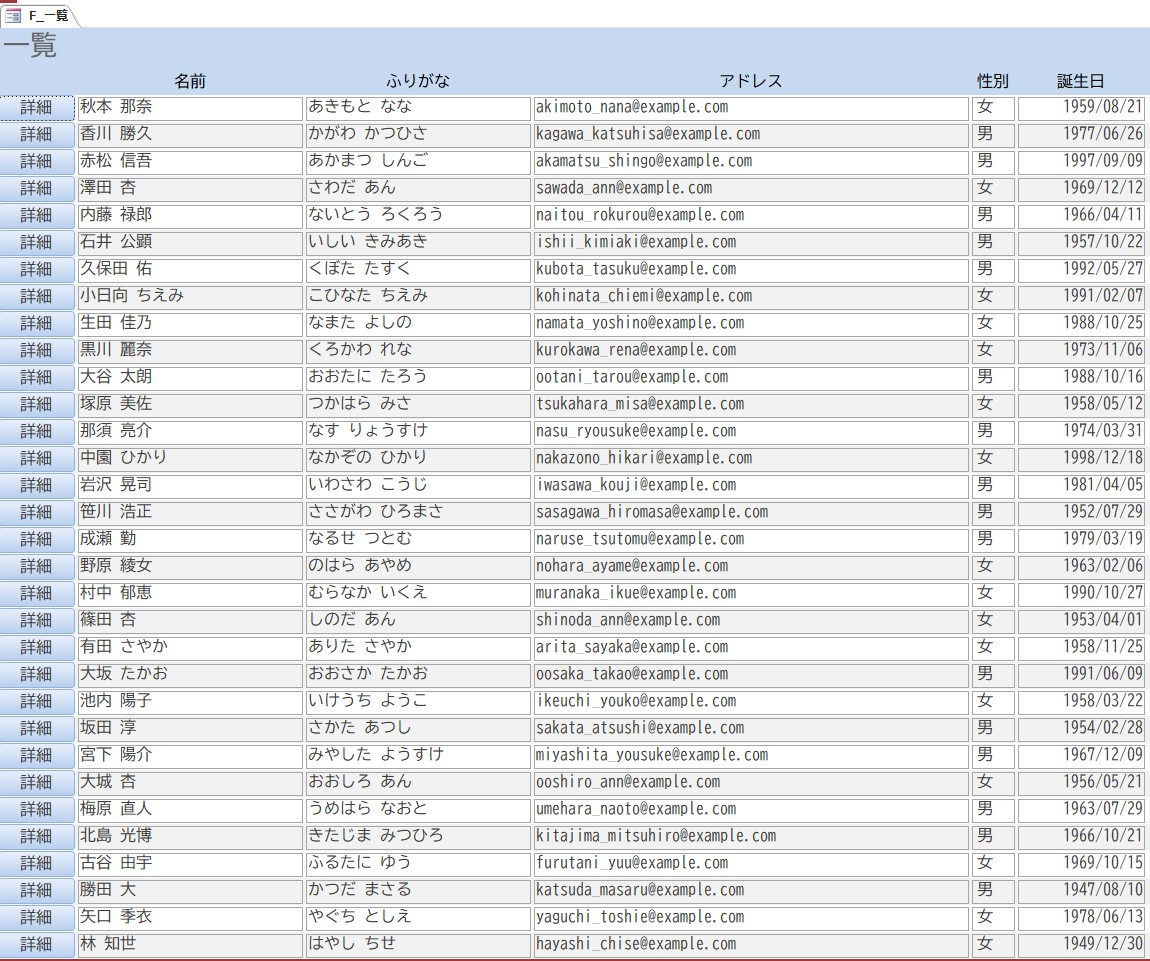This screenshot has height=961, width=1150.
Task: Click birthday 1963/02/06
Action: (x=1081, y=567)
